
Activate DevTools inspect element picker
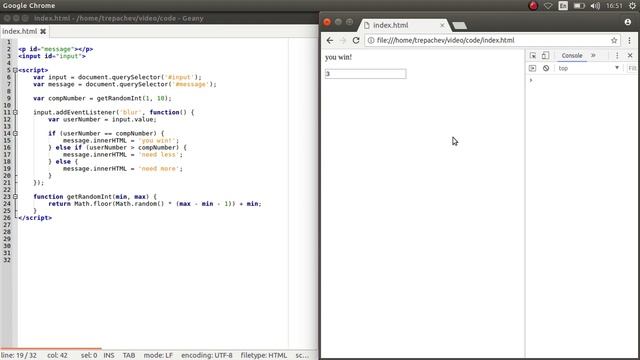(533, 56)
